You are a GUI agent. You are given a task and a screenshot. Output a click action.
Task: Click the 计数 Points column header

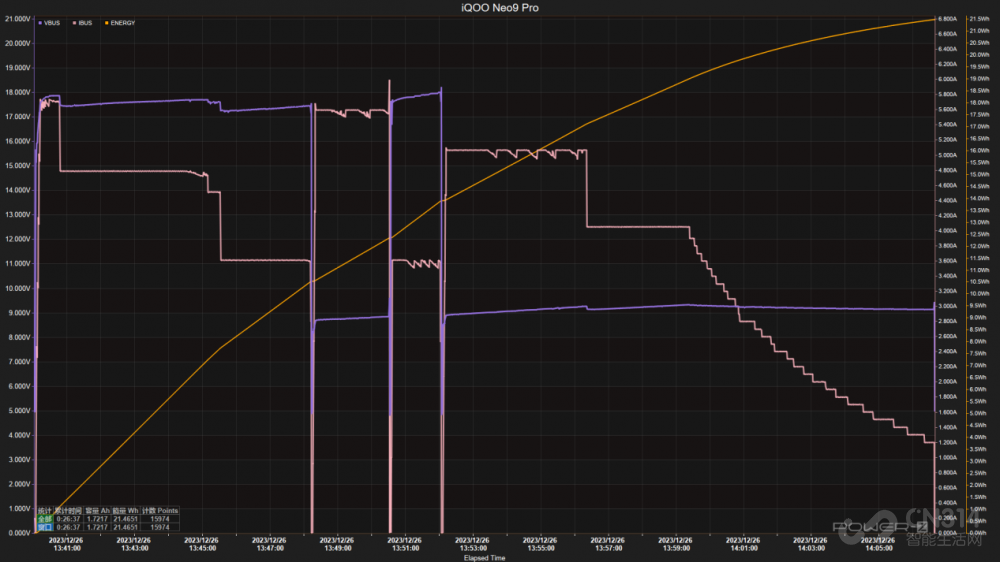tap(160, 511)
